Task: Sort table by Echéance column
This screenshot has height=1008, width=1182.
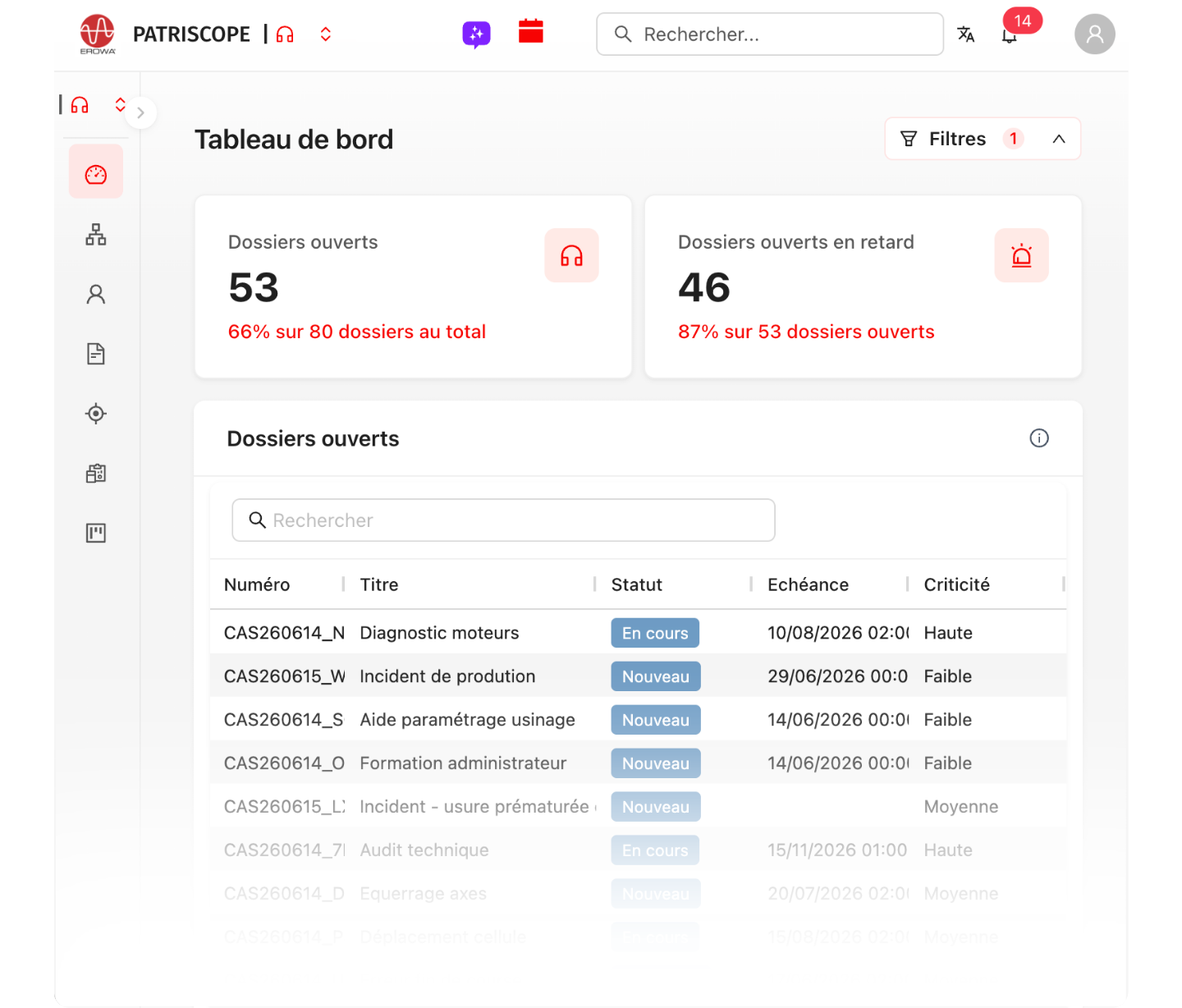Action: [x=809, y=584]
